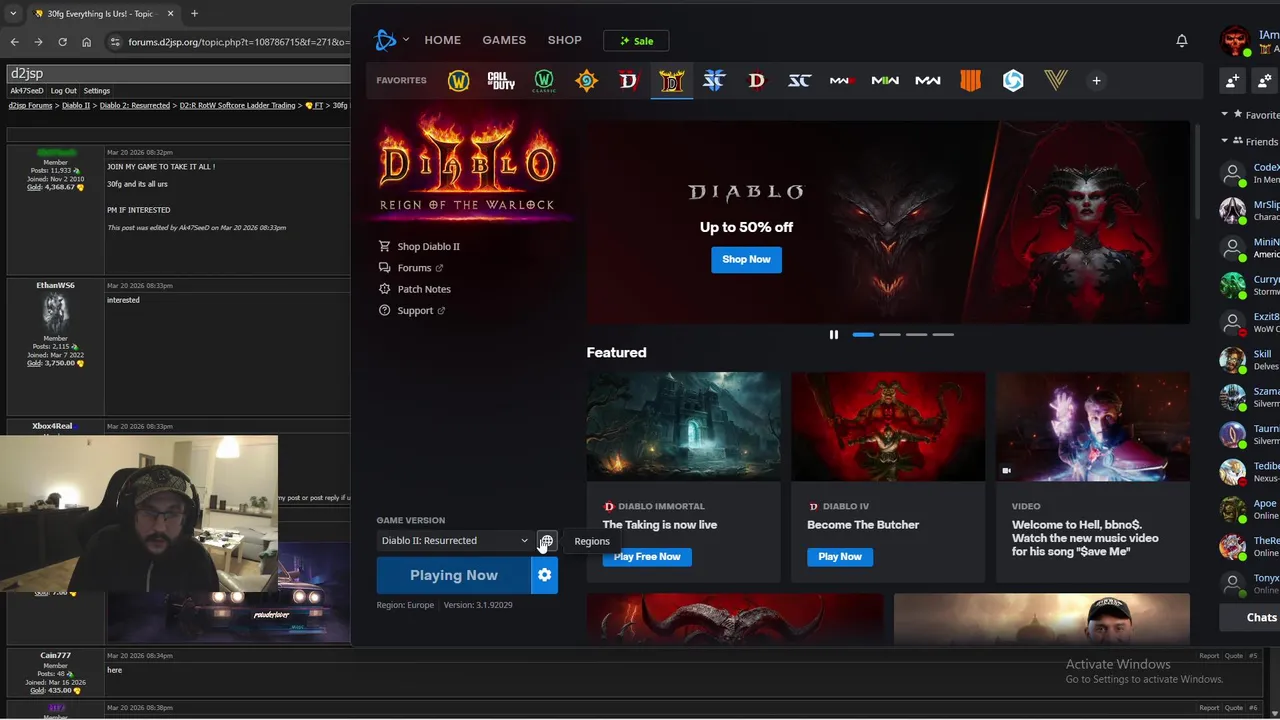The height and width of the screenshot is (720, 1280).
Task: Click Log Out on d2jsp forum
Action: click(63, 91)
